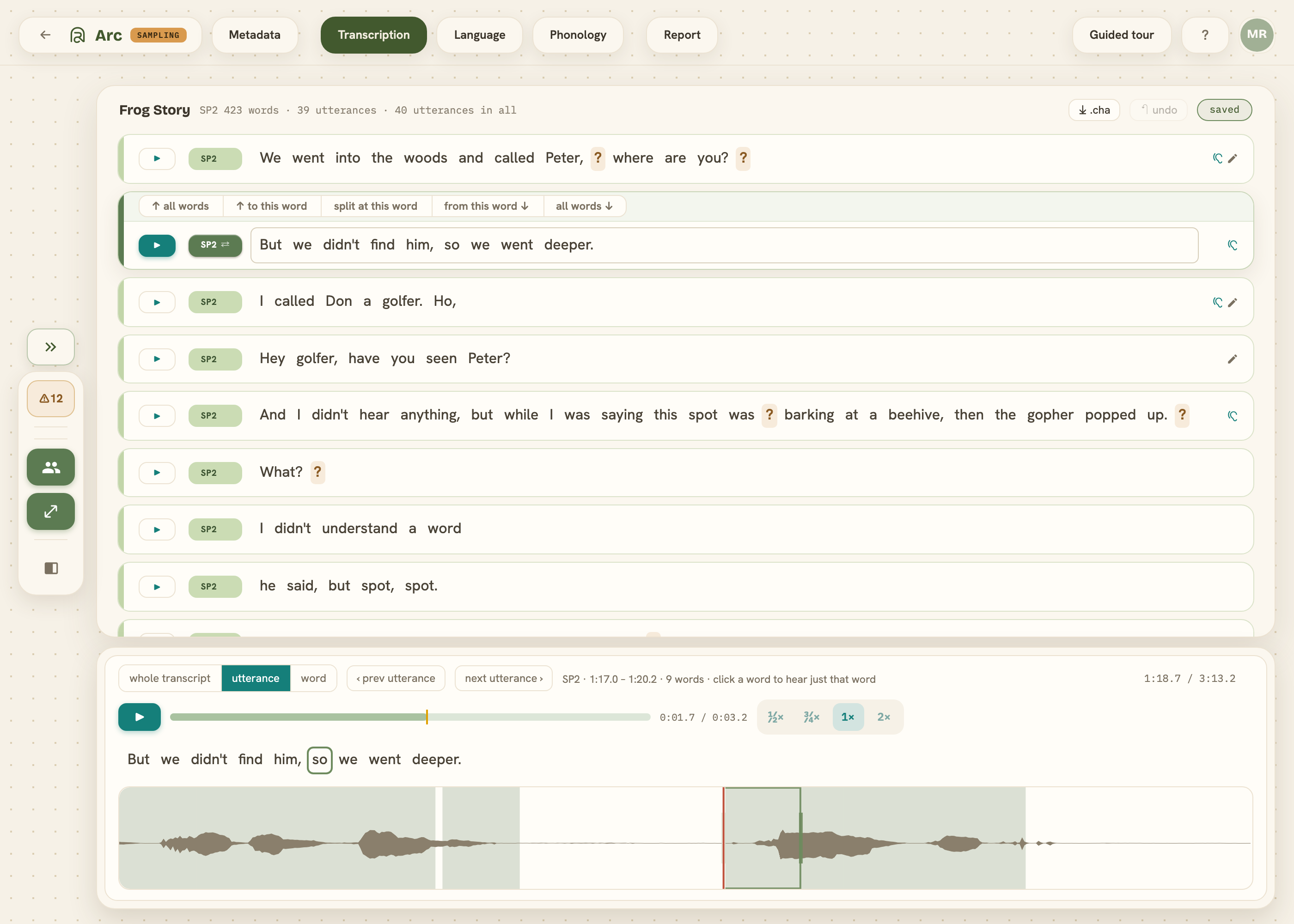Open help with the question mark button
The height and width of the screenshot is (924, 1294).
click(x=1205, y=35)
